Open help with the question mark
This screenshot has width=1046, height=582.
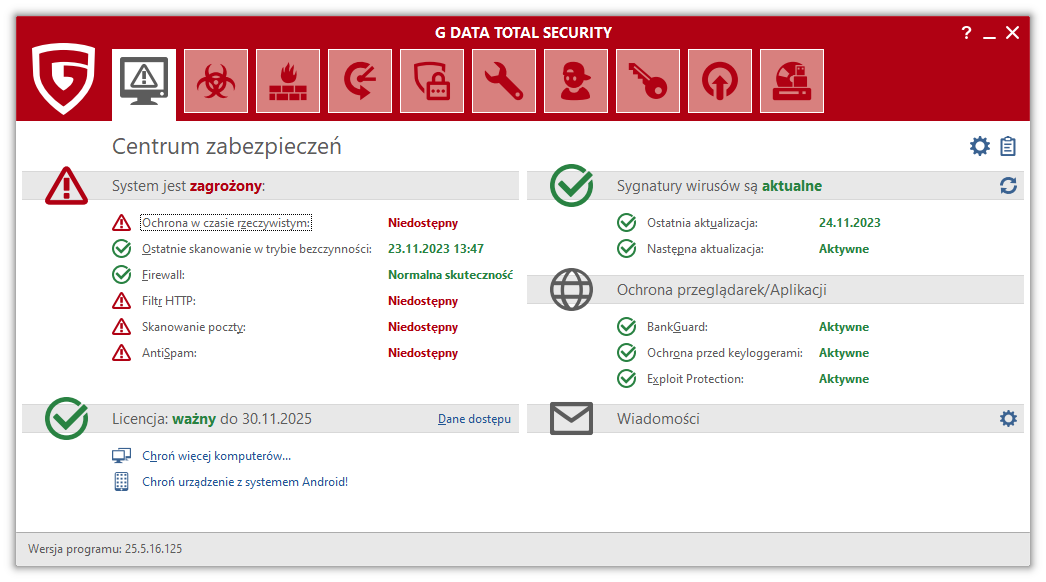[967, 33]
